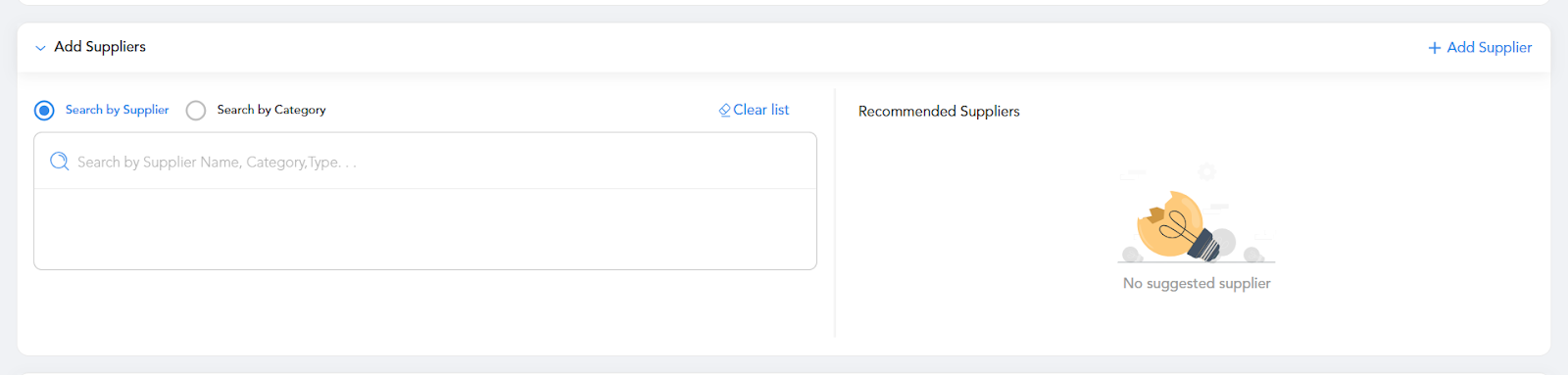Click the Add Suppliers section title
Image resolution: width=1568 pixels, height=375 pixels.
tap(100, 47)
